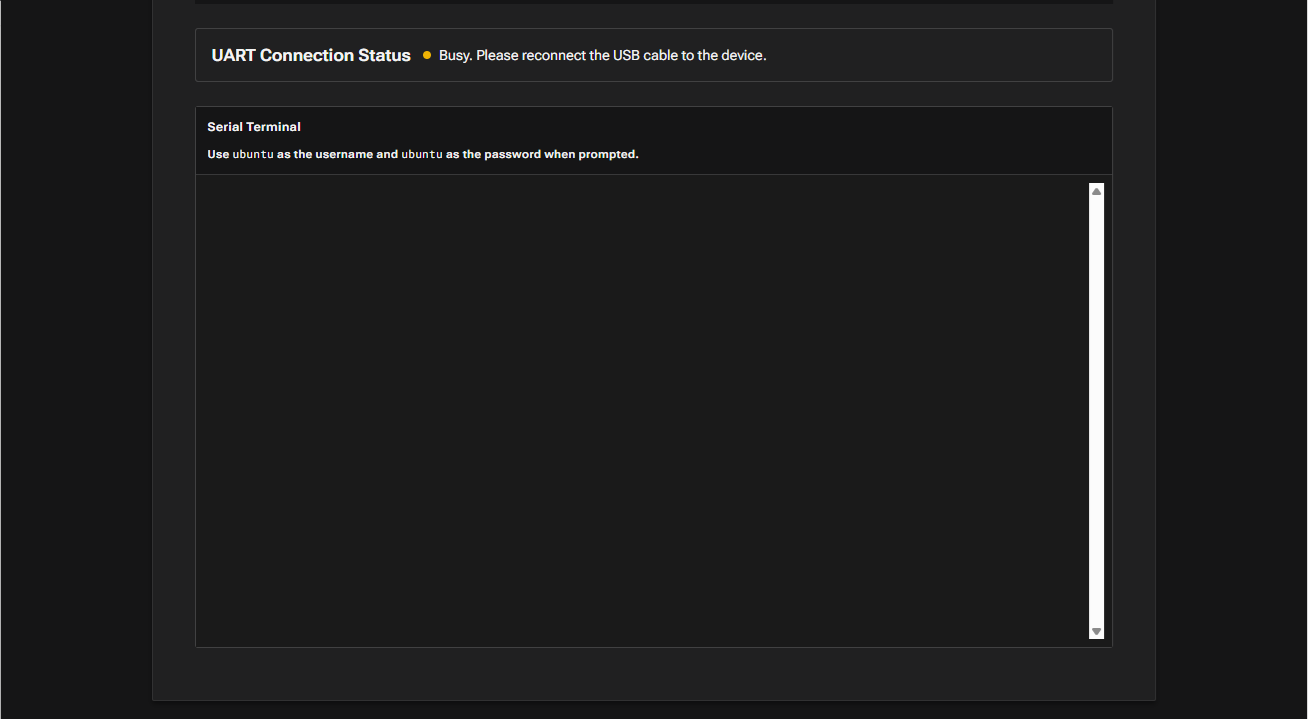1308x719 pixels.
Task: Click the Serial Terminal heading
Action: click(x=254, y=127)
